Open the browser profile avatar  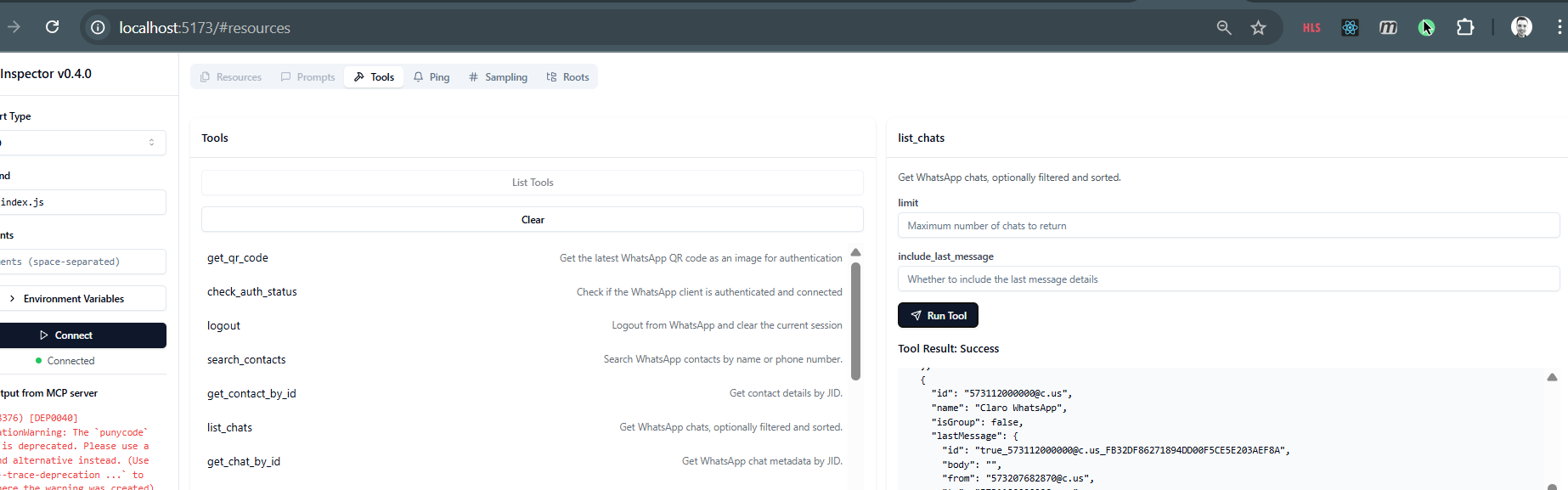point(1521,27)
